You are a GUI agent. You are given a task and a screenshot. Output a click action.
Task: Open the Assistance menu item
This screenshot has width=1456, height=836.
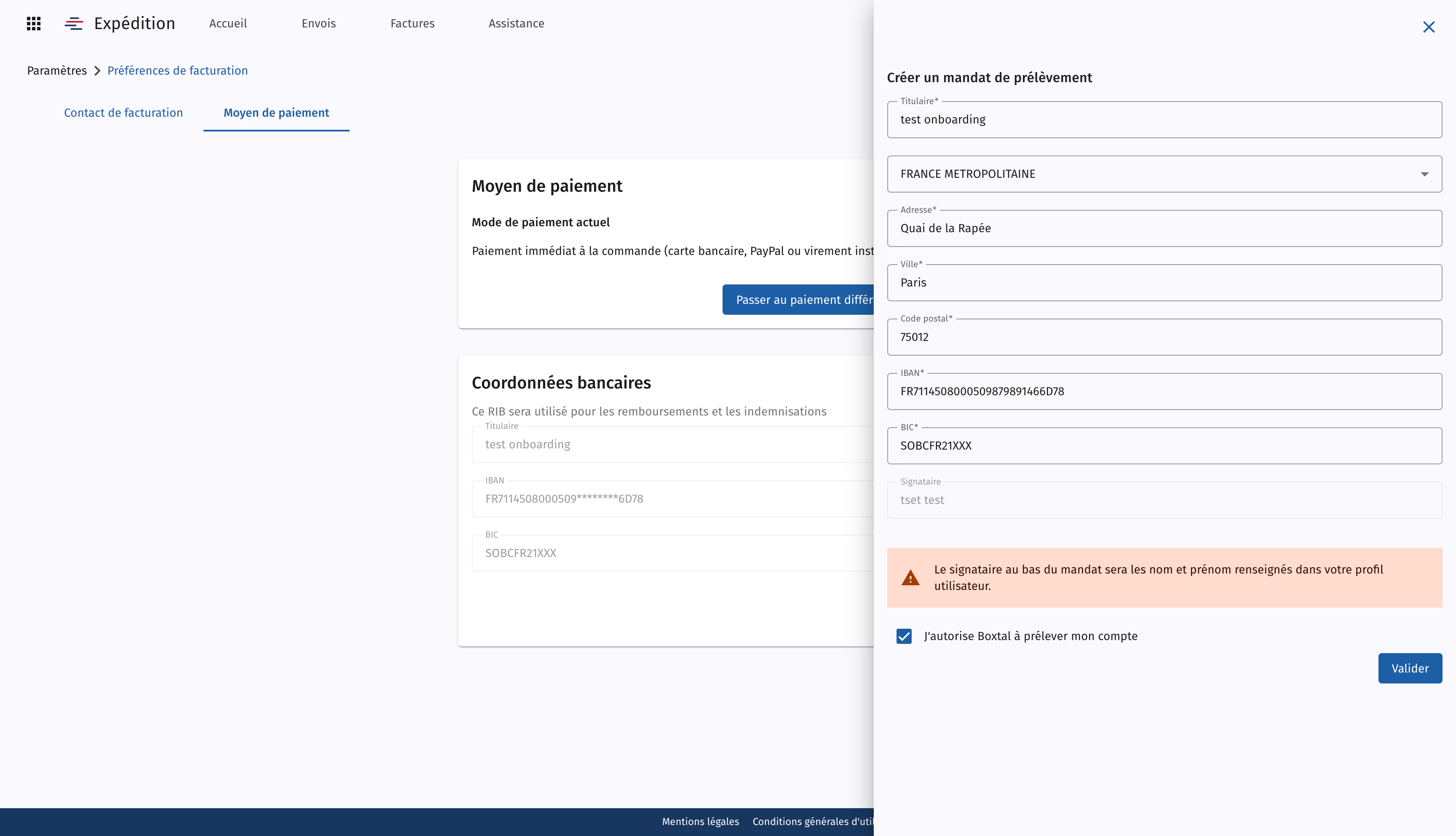(516, 24)
